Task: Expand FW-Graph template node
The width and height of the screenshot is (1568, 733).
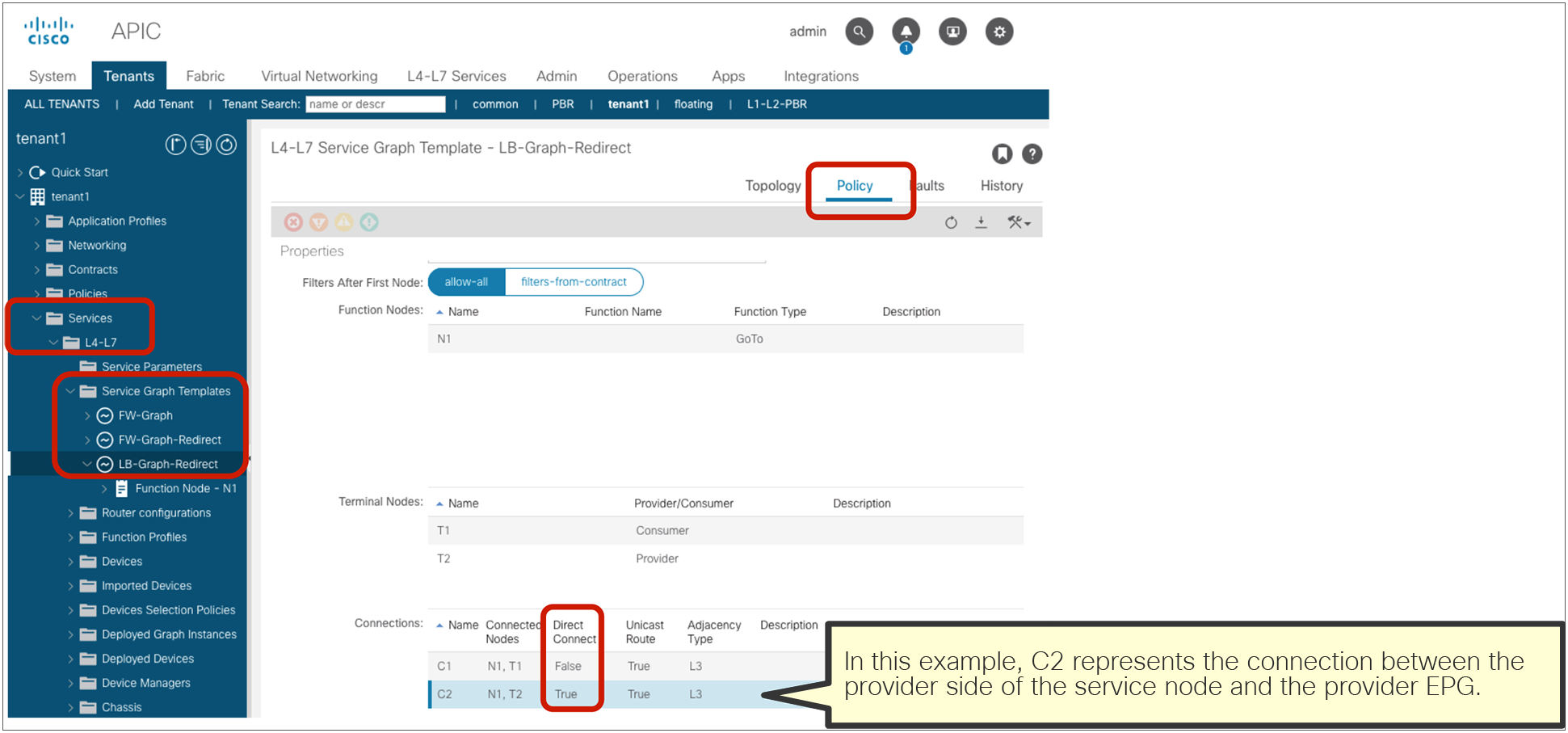Action: pyautogui.click(x=87, y=415)
